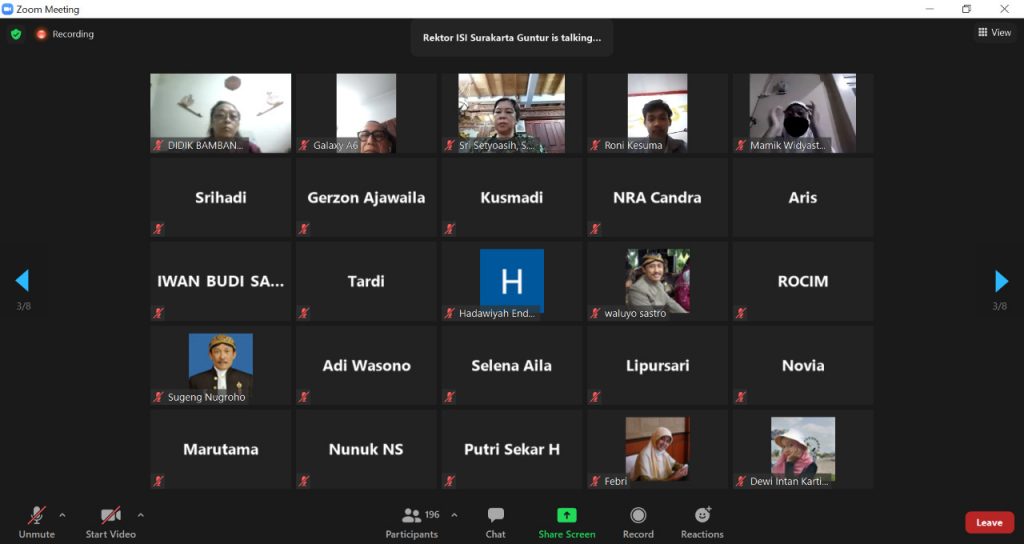Viewport: 1024px width, 544px height.
Task: Click the Zoom Meeting app icon in title bar
Action: (8, 9)
